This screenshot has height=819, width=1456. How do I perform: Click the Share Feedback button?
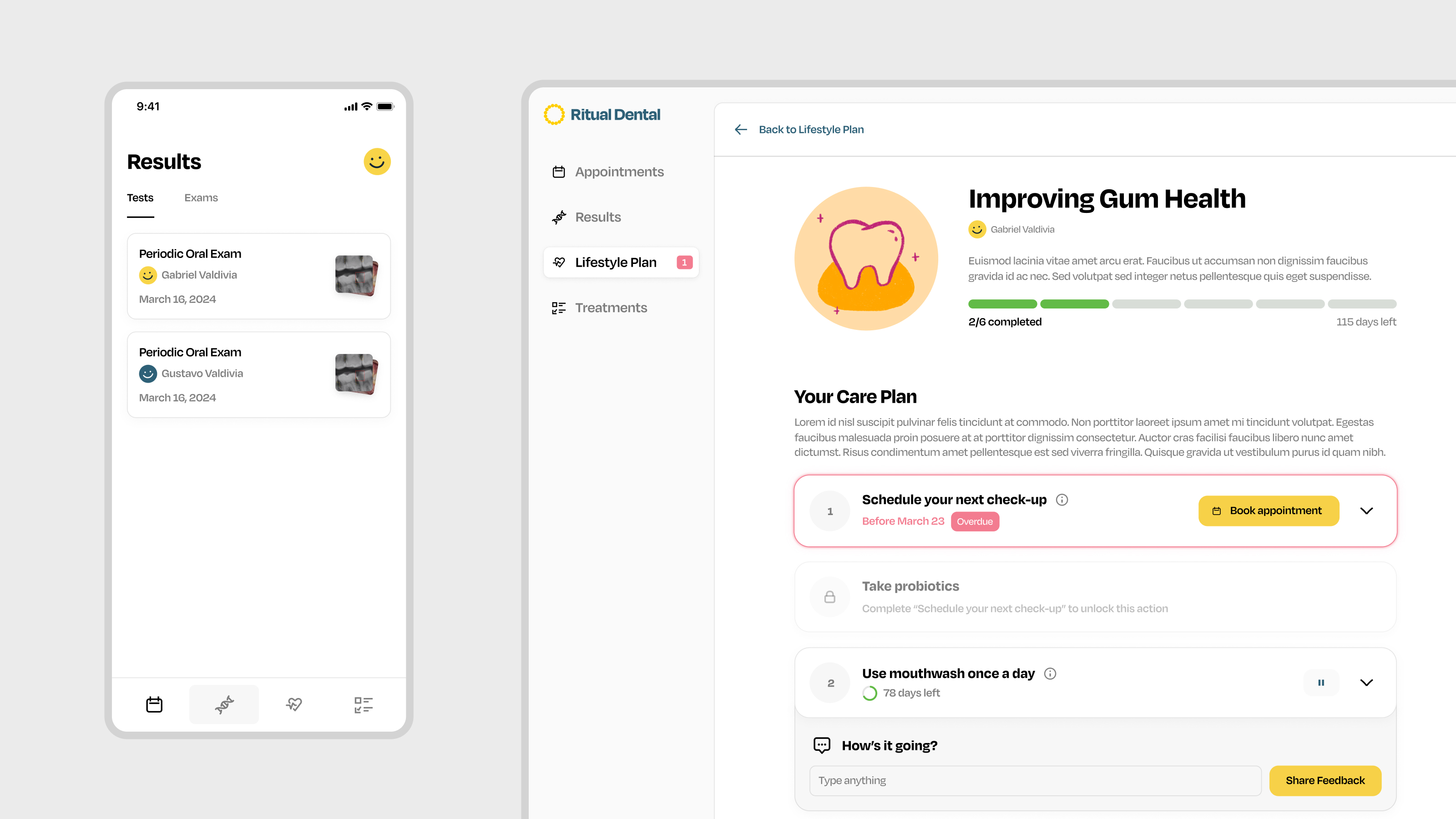tap(1325, 780)
